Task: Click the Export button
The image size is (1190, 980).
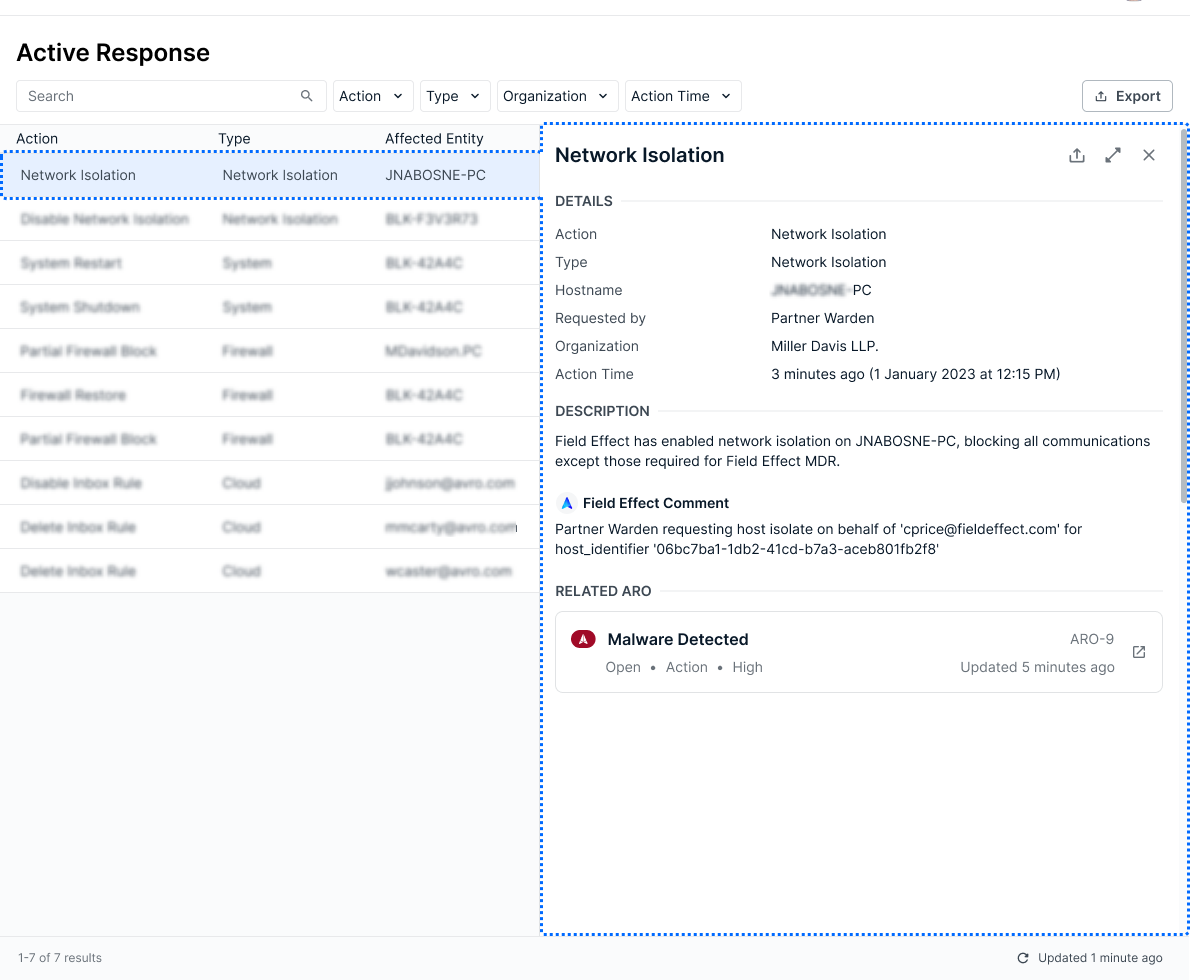Action: tap(1126, 96)
